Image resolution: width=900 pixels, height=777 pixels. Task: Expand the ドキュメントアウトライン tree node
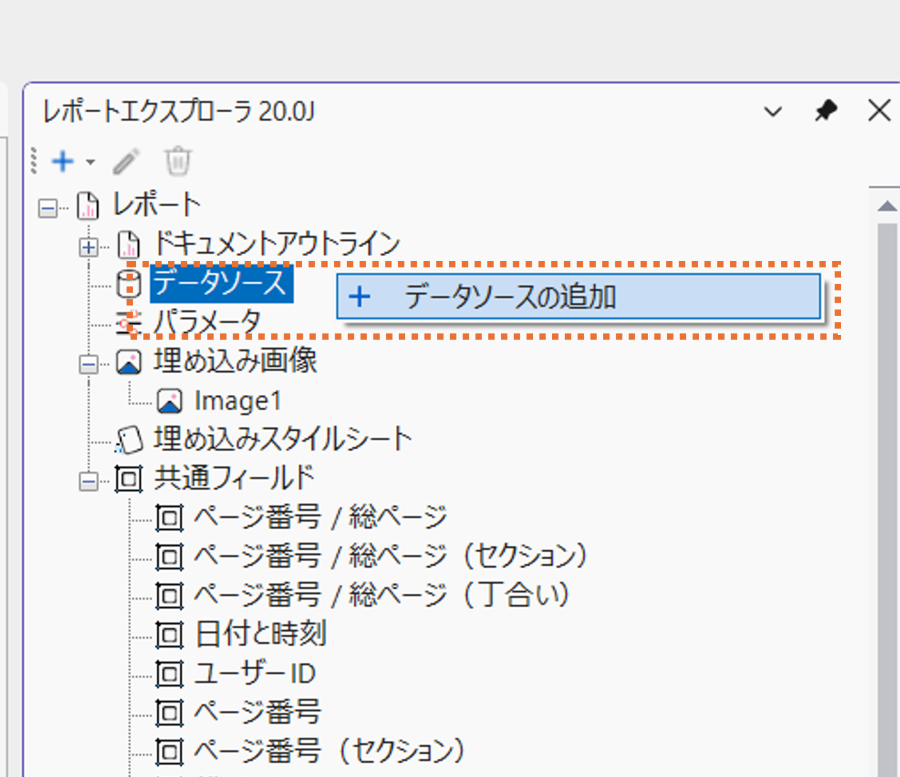tap(89, 245)
